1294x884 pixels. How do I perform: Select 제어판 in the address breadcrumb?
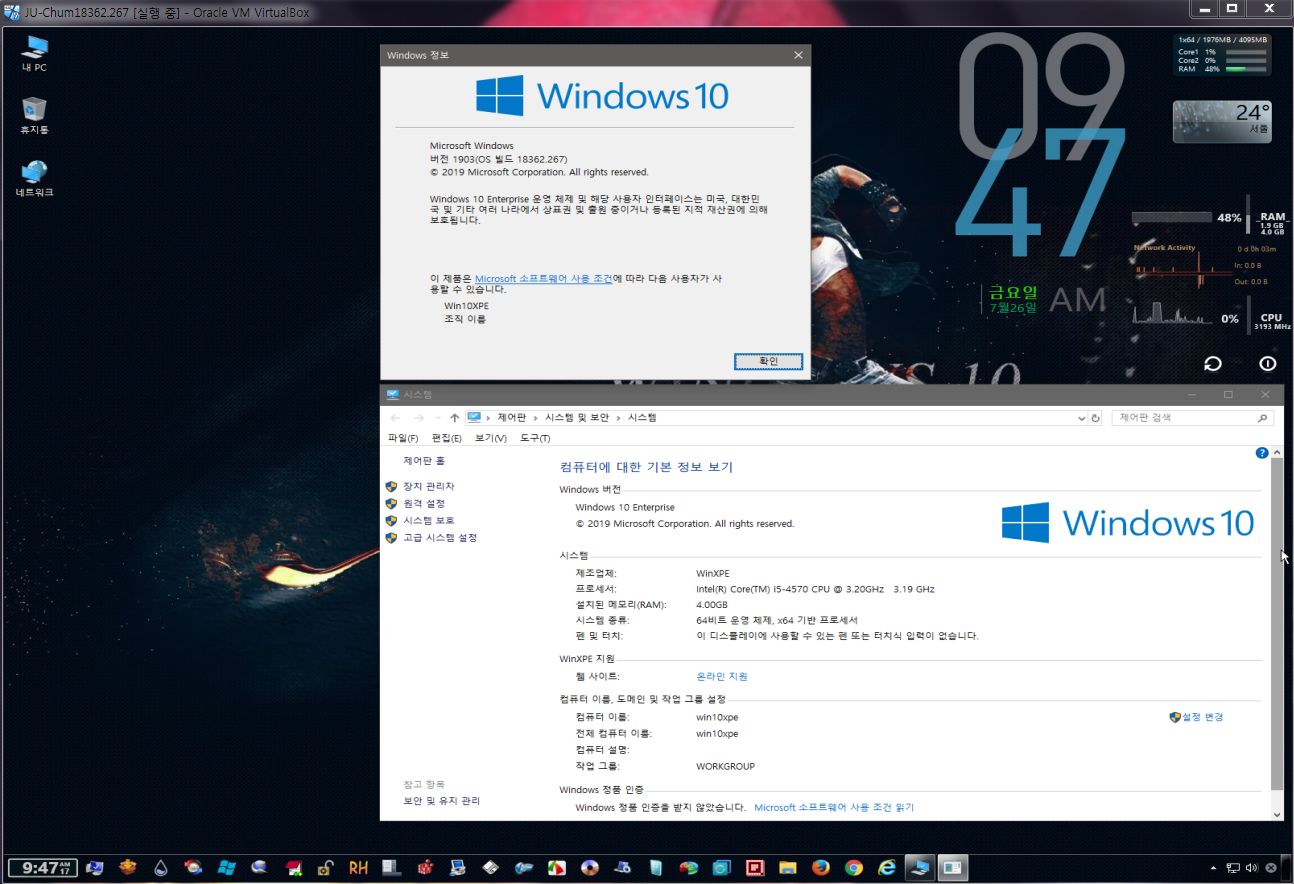coord(512,418)
